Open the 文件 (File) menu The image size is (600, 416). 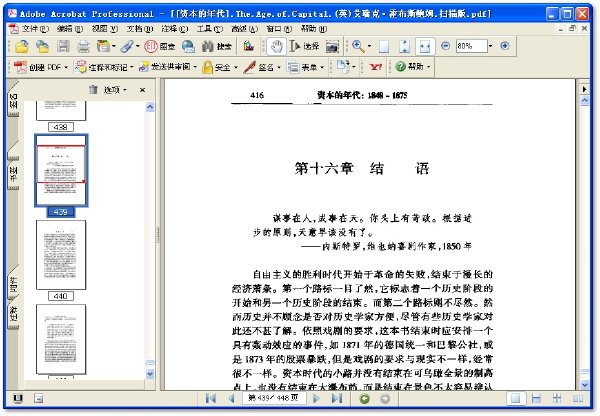point(35,29)
